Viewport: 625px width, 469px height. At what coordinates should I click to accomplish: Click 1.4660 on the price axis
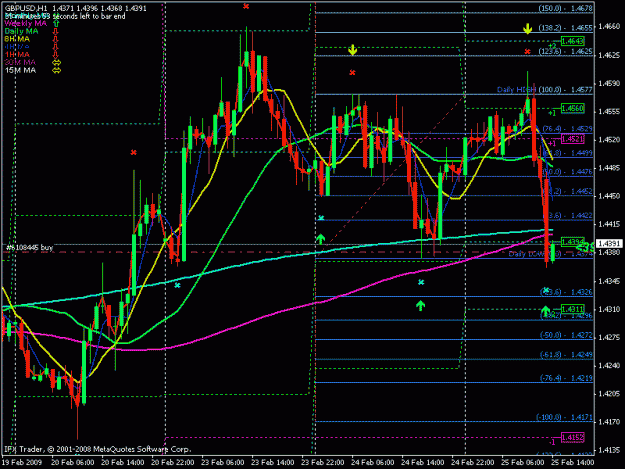[610, 27]
